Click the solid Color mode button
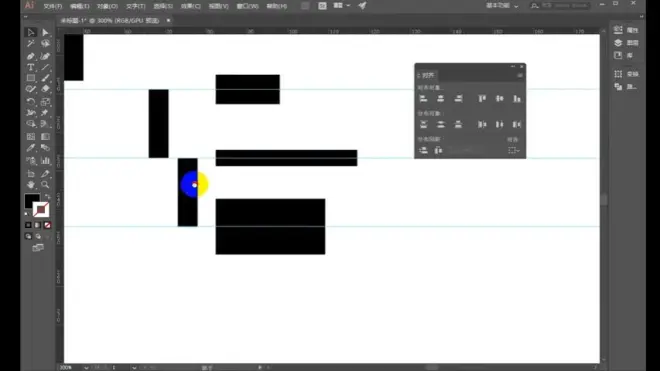The width and height of the screenshot is (660, 371). click(x=28, y=225)
